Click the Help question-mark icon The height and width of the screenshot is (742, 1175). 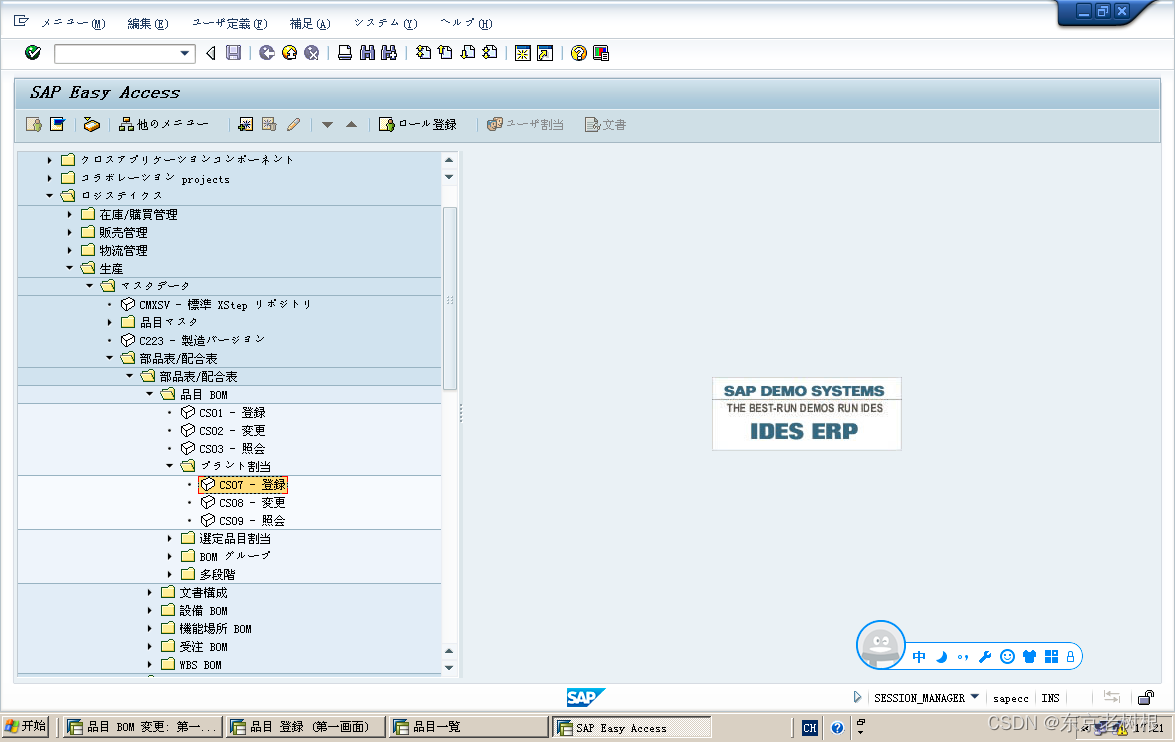point(578,52)
